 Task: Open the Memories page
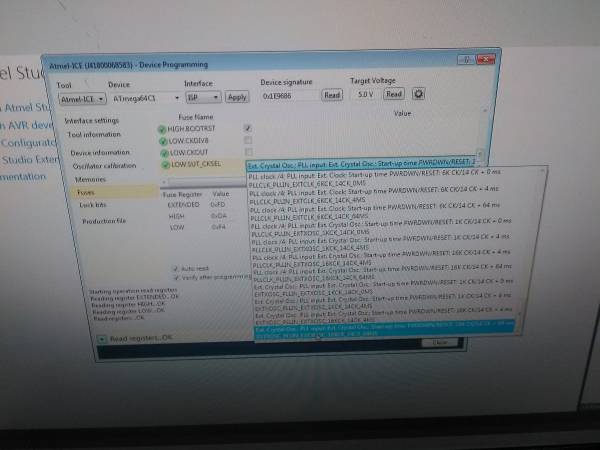coord(90,179)
